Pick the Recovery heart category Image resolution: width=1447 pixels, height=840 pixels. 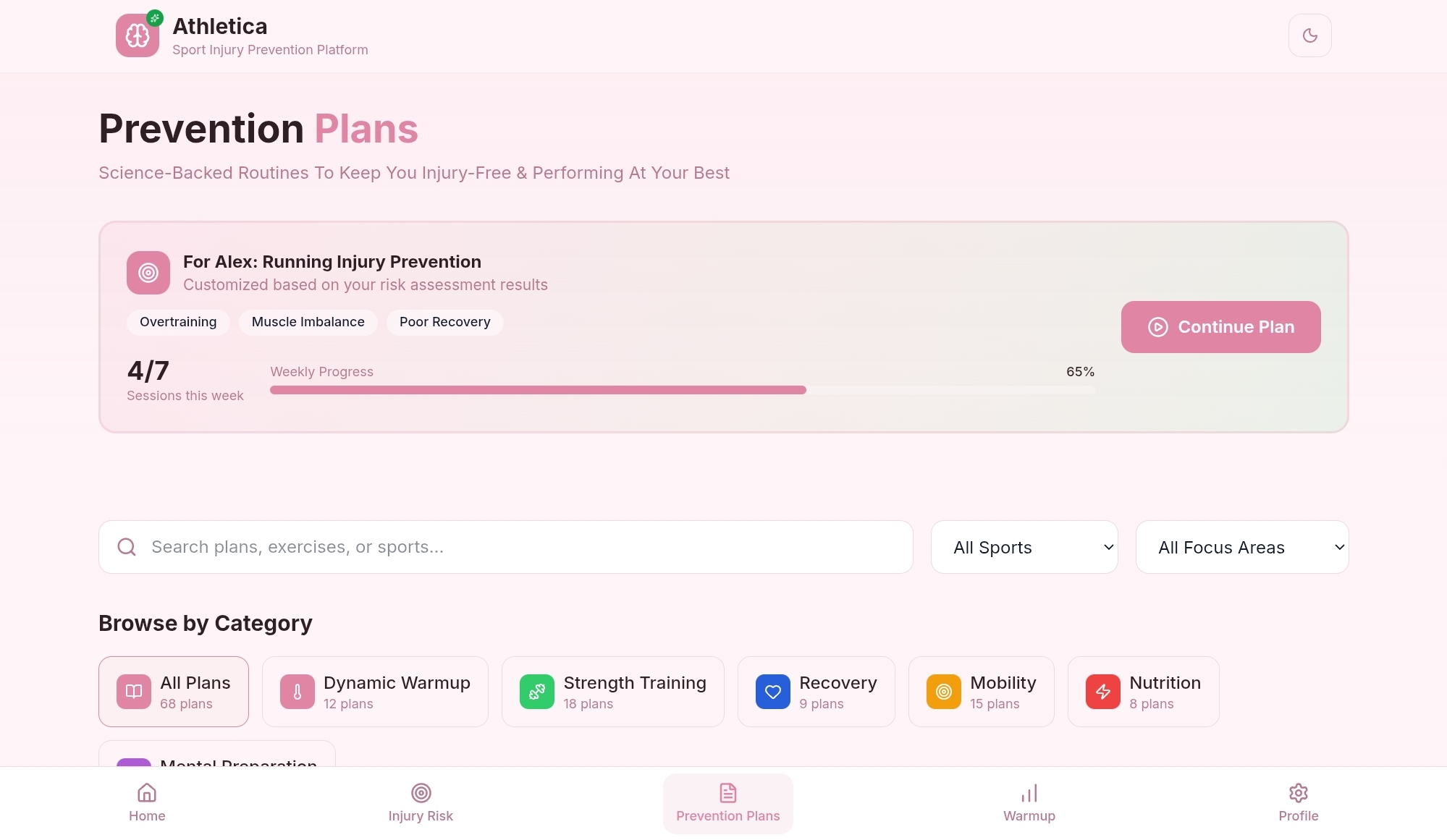pos(816,692)
